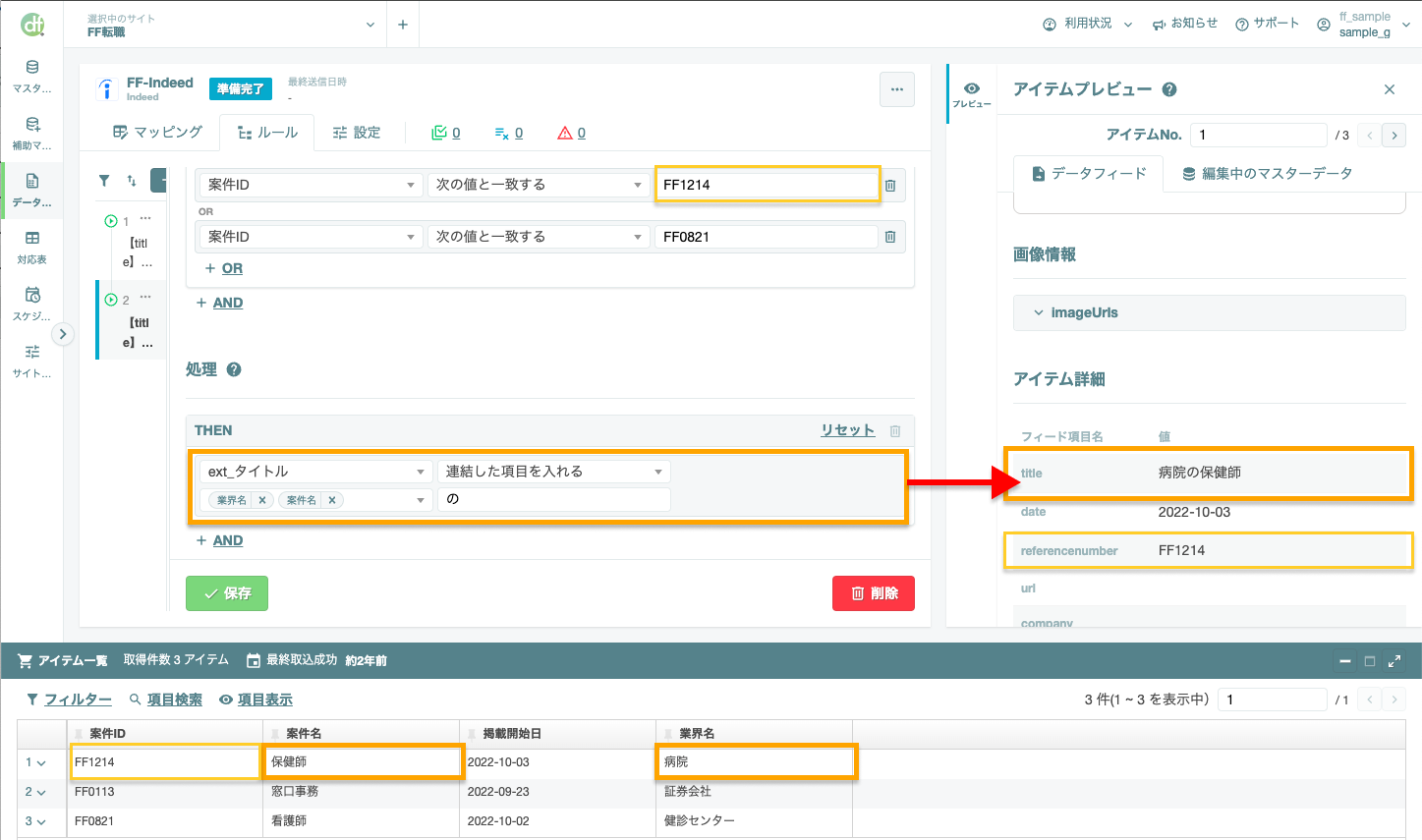Switch to 編集中のマスターデータ tab
Screen dimensions: 1422x840
1268,174
